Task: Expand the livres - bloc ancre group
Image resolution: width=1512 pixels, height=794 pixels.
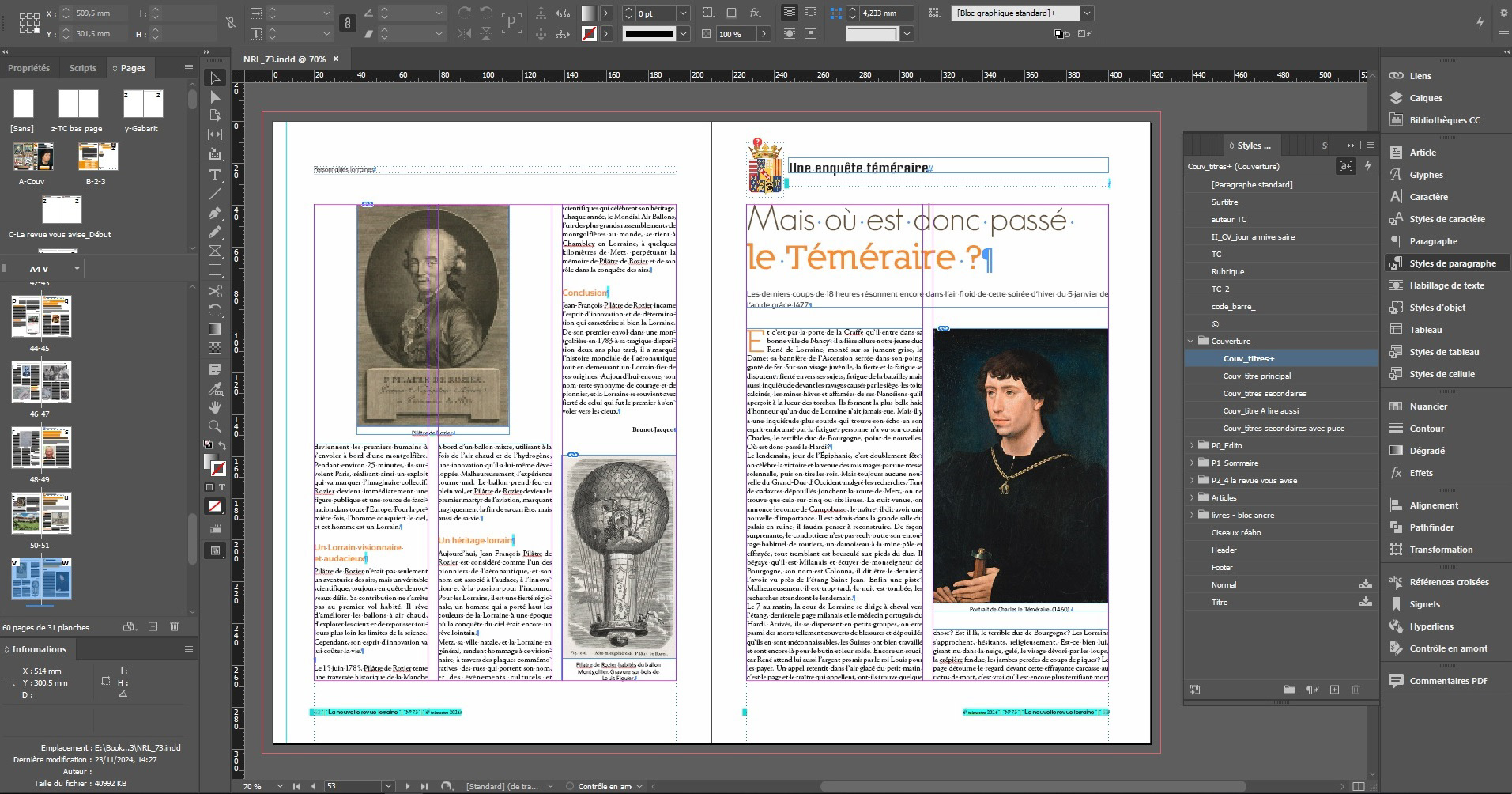Action: pos(1191,515)
